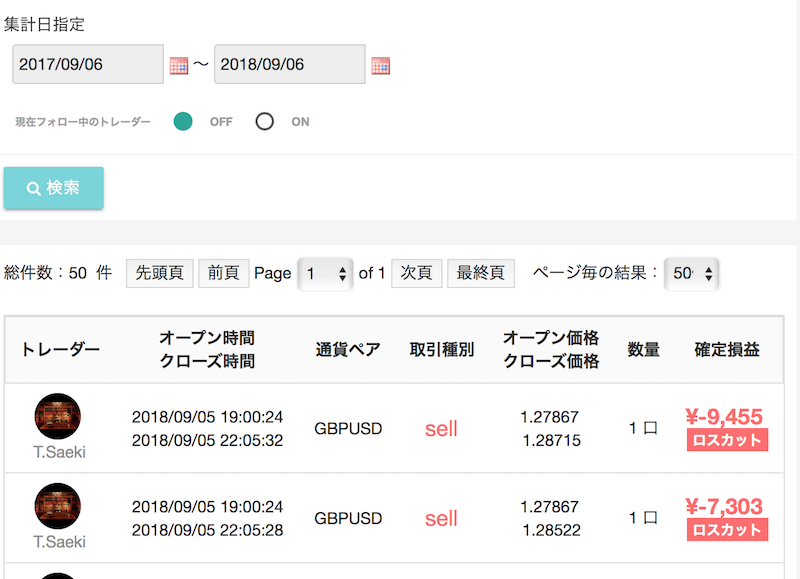
Task: Click end date field 2018/09/06
Action: pos(290,65)
